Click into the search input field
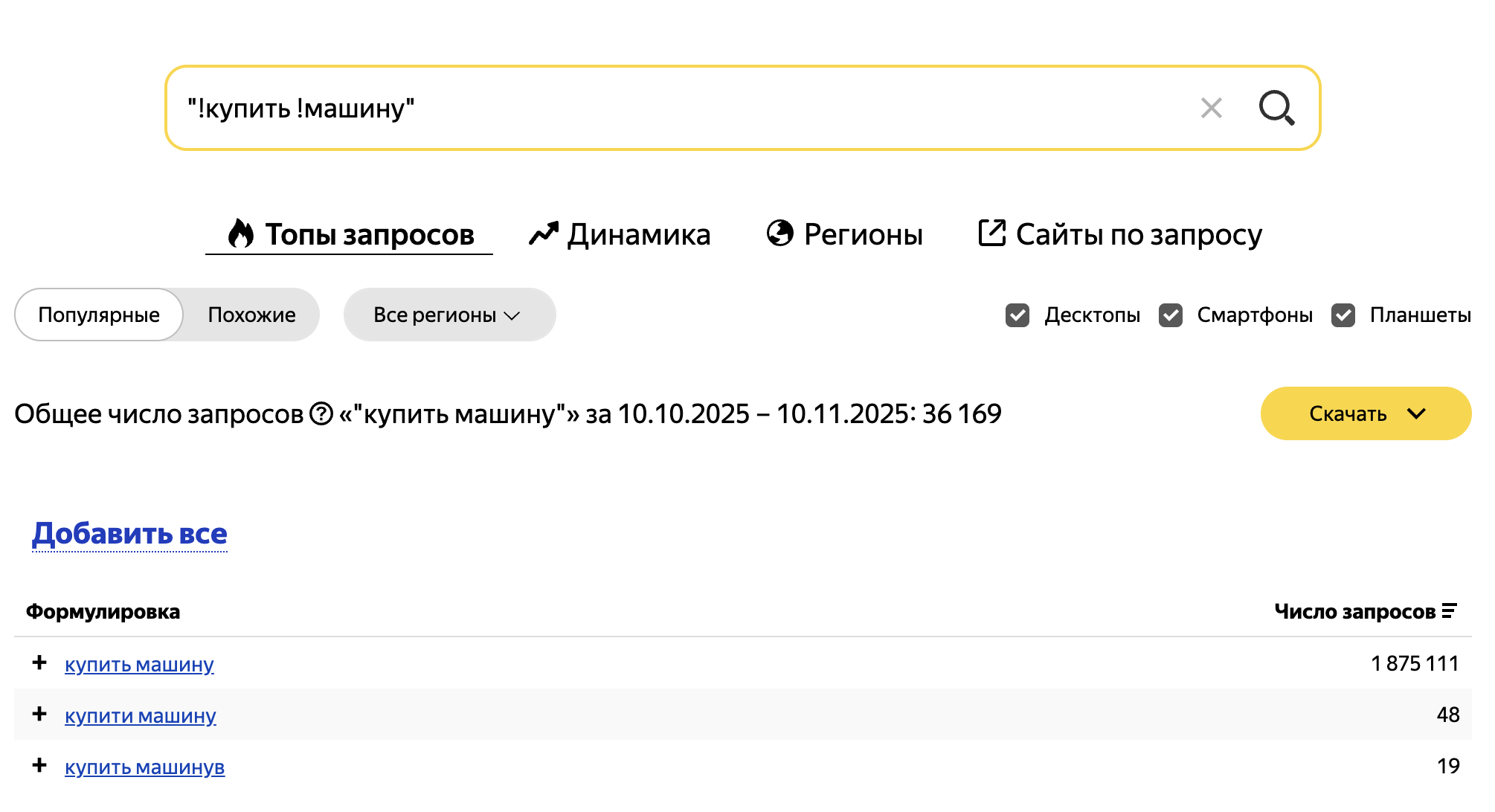This screenshot has height=812, width=1495. pyautogui.click(x=669, y=109)
